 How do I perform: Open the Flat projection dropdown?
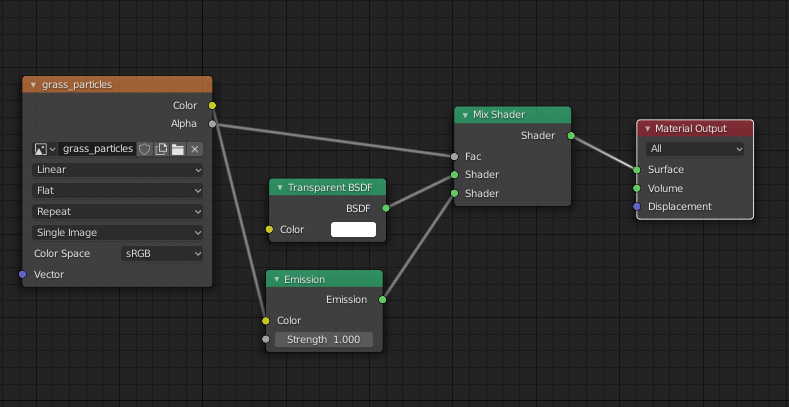tap(118, 191)
